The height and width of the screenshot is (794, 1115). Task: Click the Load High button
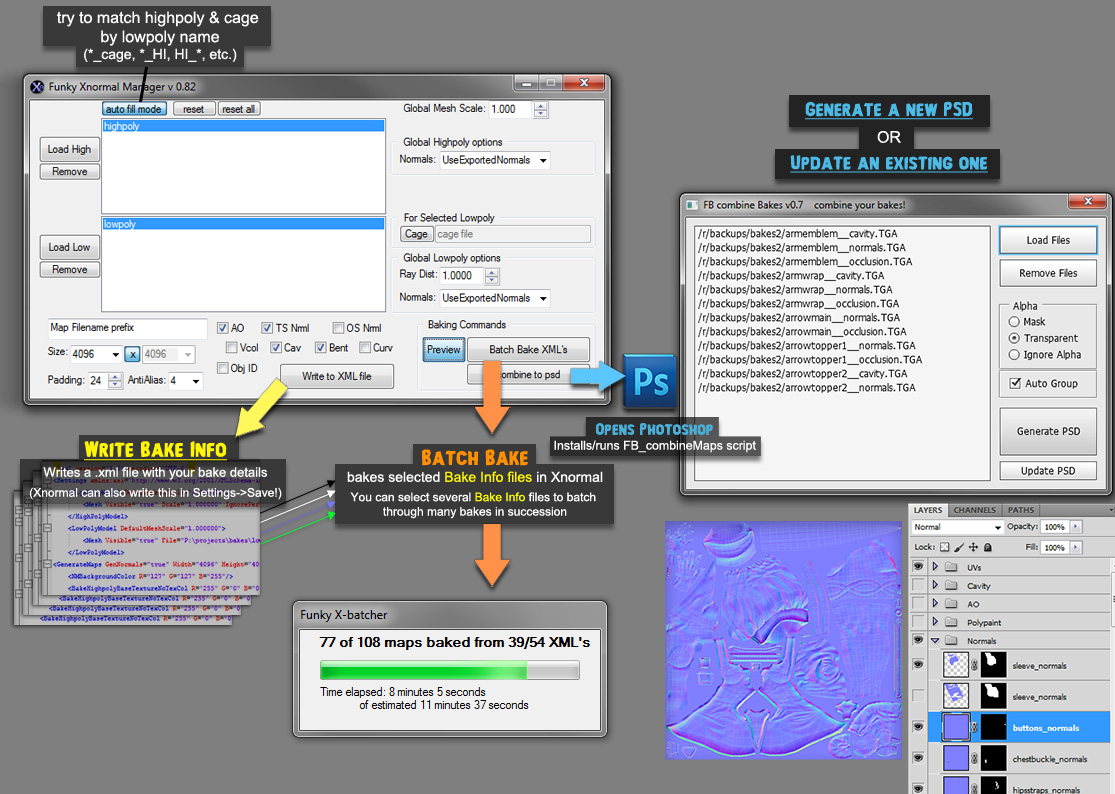(69, 149)
